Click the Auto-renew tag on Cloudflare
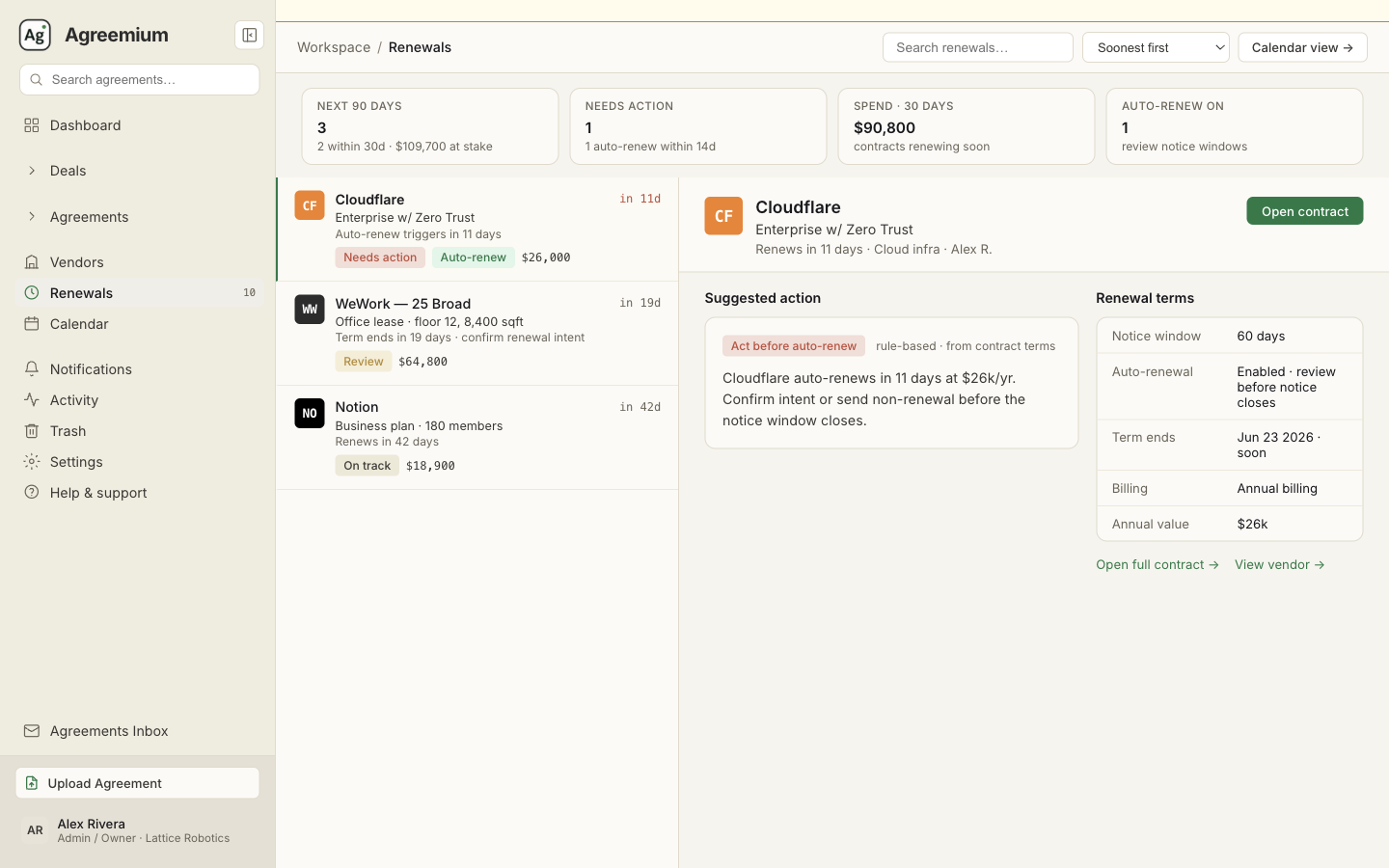Screen dimensions: 1389x868 [x=473, y=258]
